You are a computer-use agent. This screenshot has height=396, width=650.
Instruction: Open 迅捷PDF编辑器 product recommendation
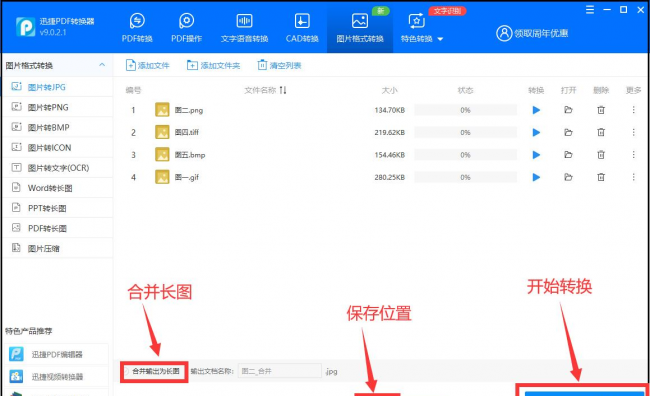56,355
